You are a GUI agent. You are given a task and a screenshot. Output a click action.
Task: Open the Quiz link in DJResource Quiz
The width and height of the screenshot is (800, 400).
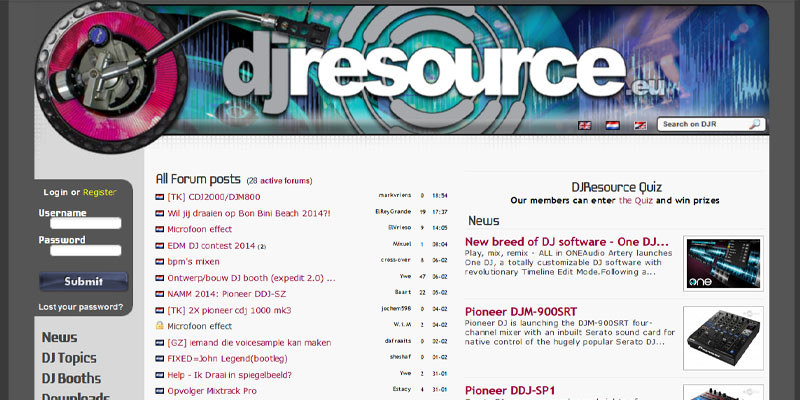point(636,201)
